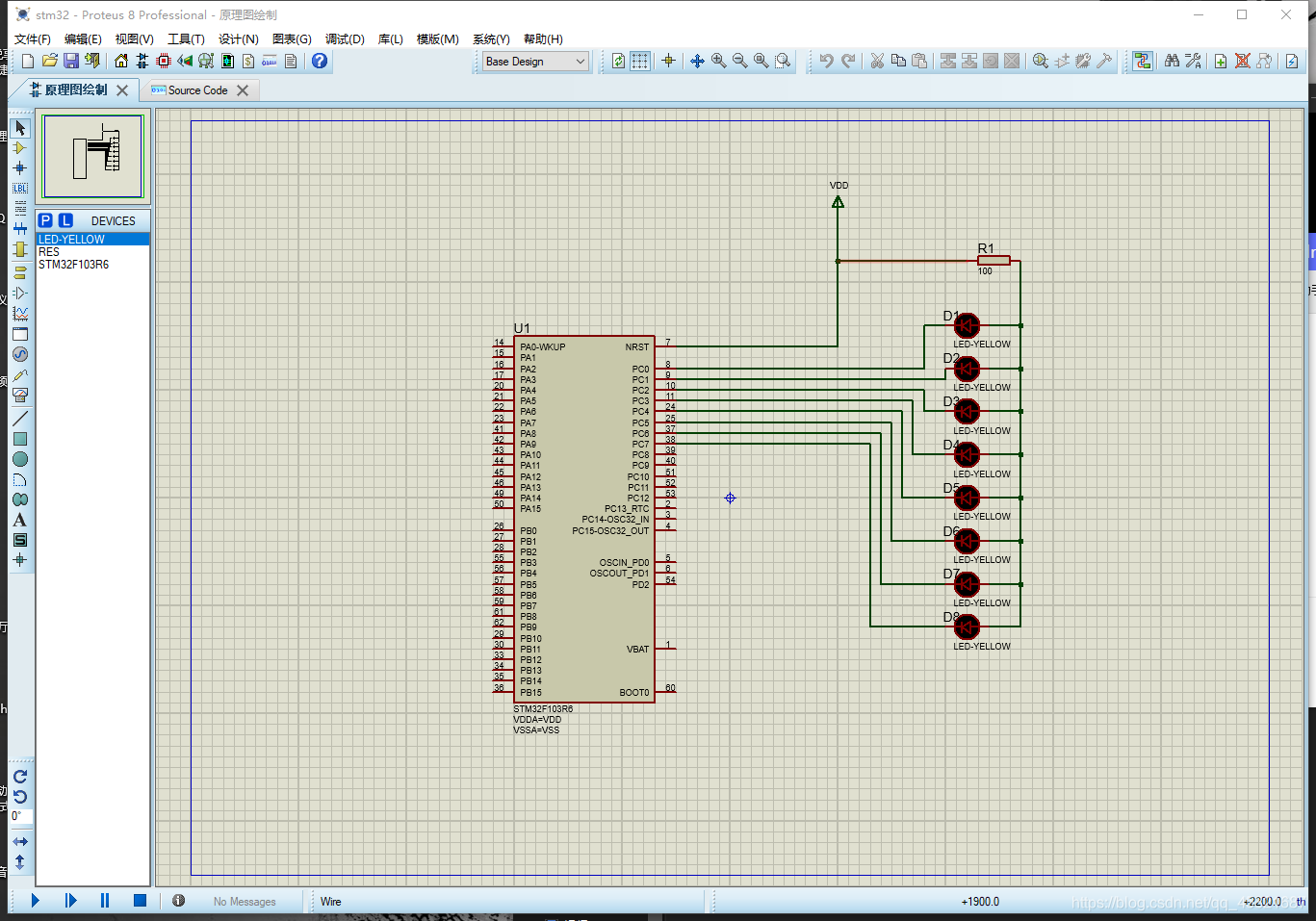The width and height of the screenshot is (1316, 921).
Task: Pick devices with the P button
Action: (45, 220)
